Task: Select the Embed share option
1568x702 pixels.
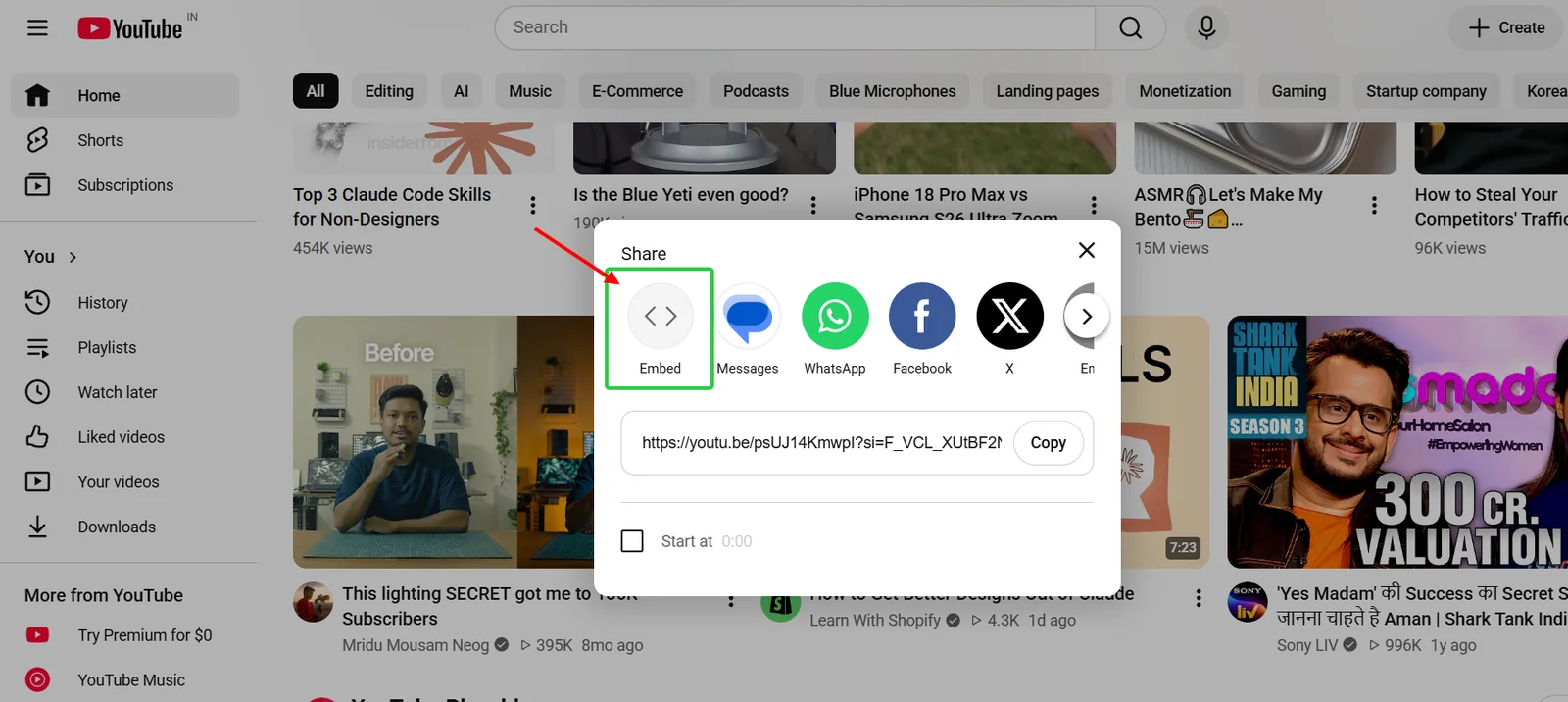Action: coord(660,329)
